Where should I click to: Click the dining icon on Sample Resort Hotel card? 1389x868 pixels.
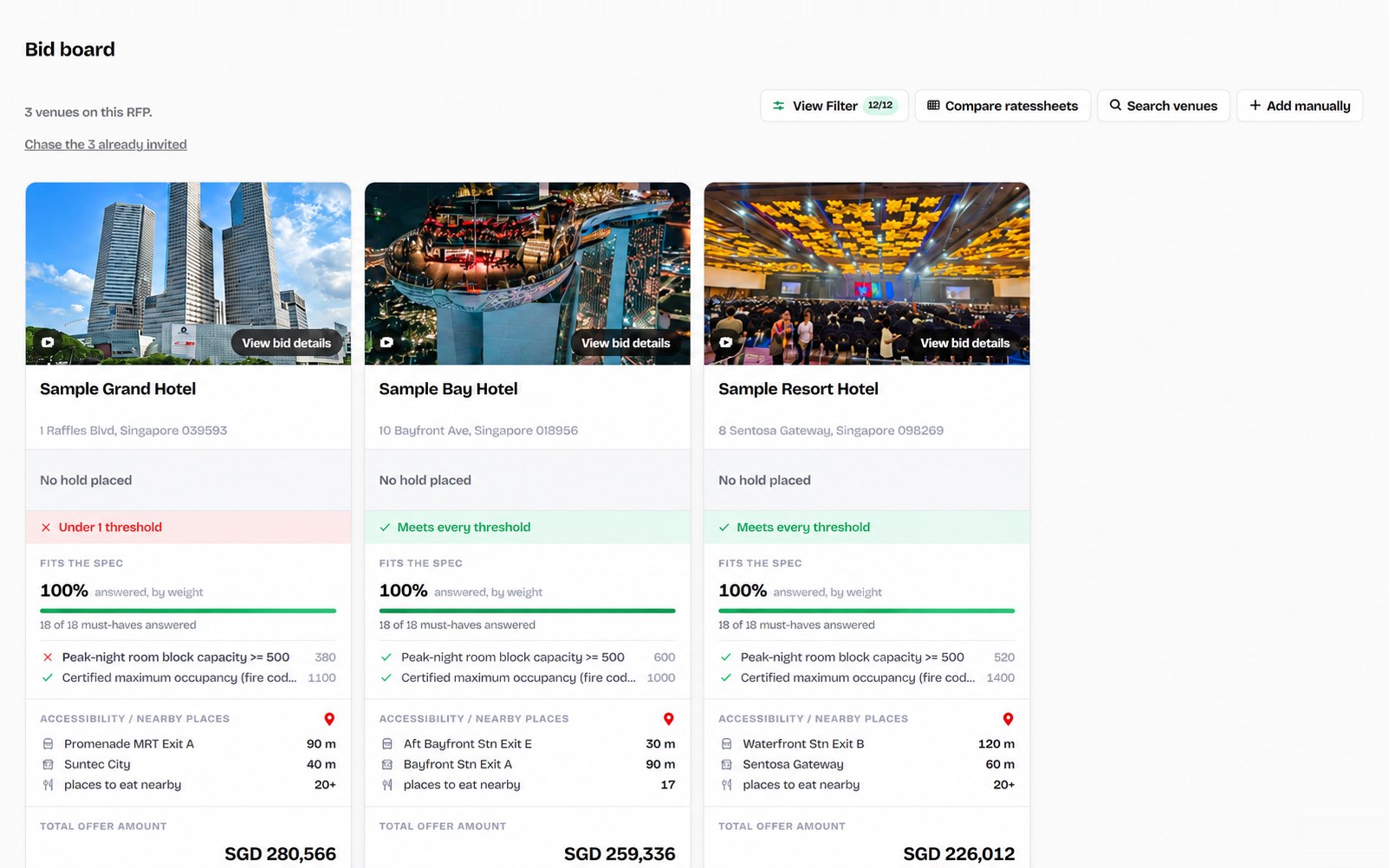726,785
